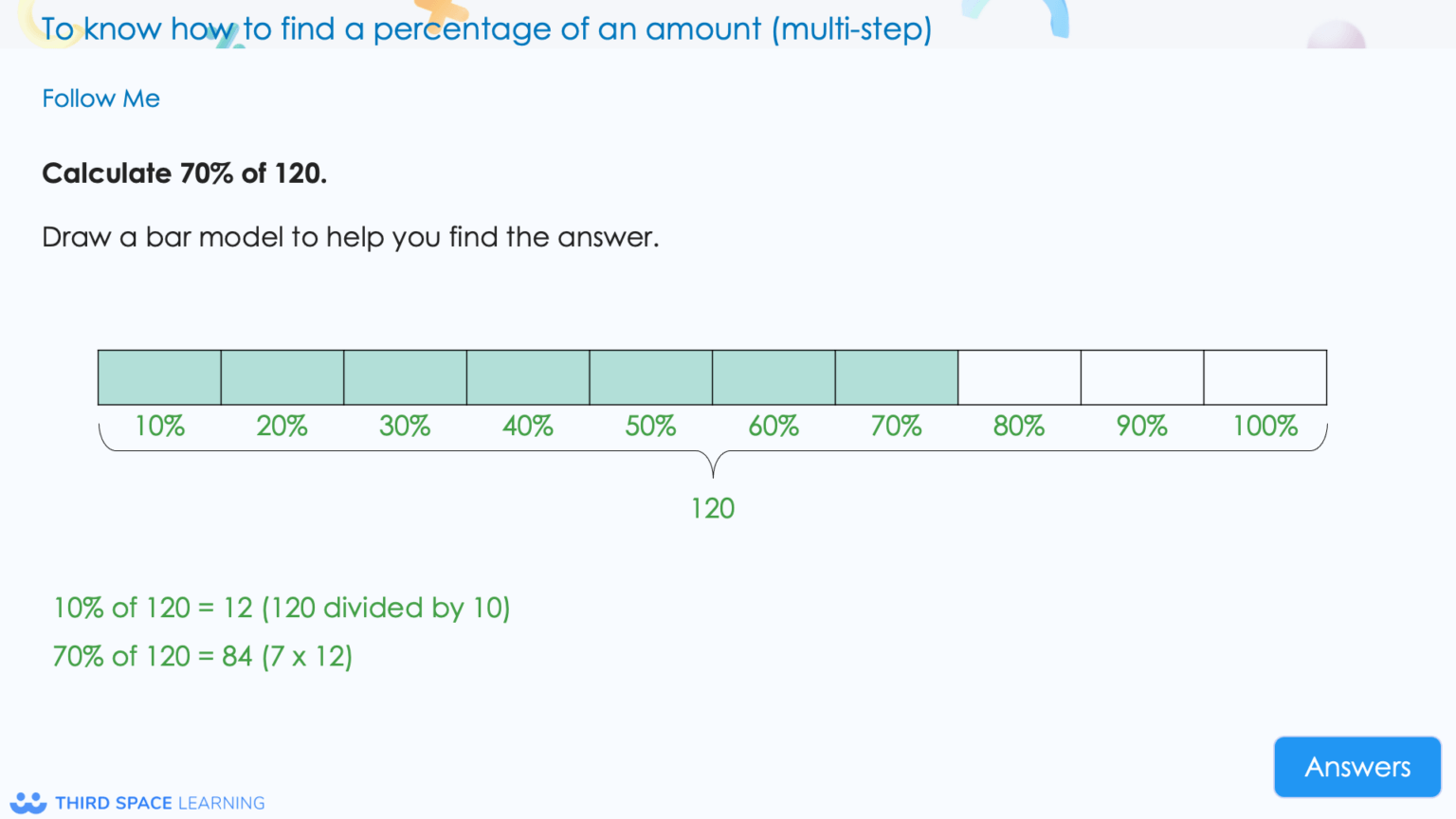The image size is (1456, 819).
Task: Select the Follow Me section heading
Action: [100, 98]
